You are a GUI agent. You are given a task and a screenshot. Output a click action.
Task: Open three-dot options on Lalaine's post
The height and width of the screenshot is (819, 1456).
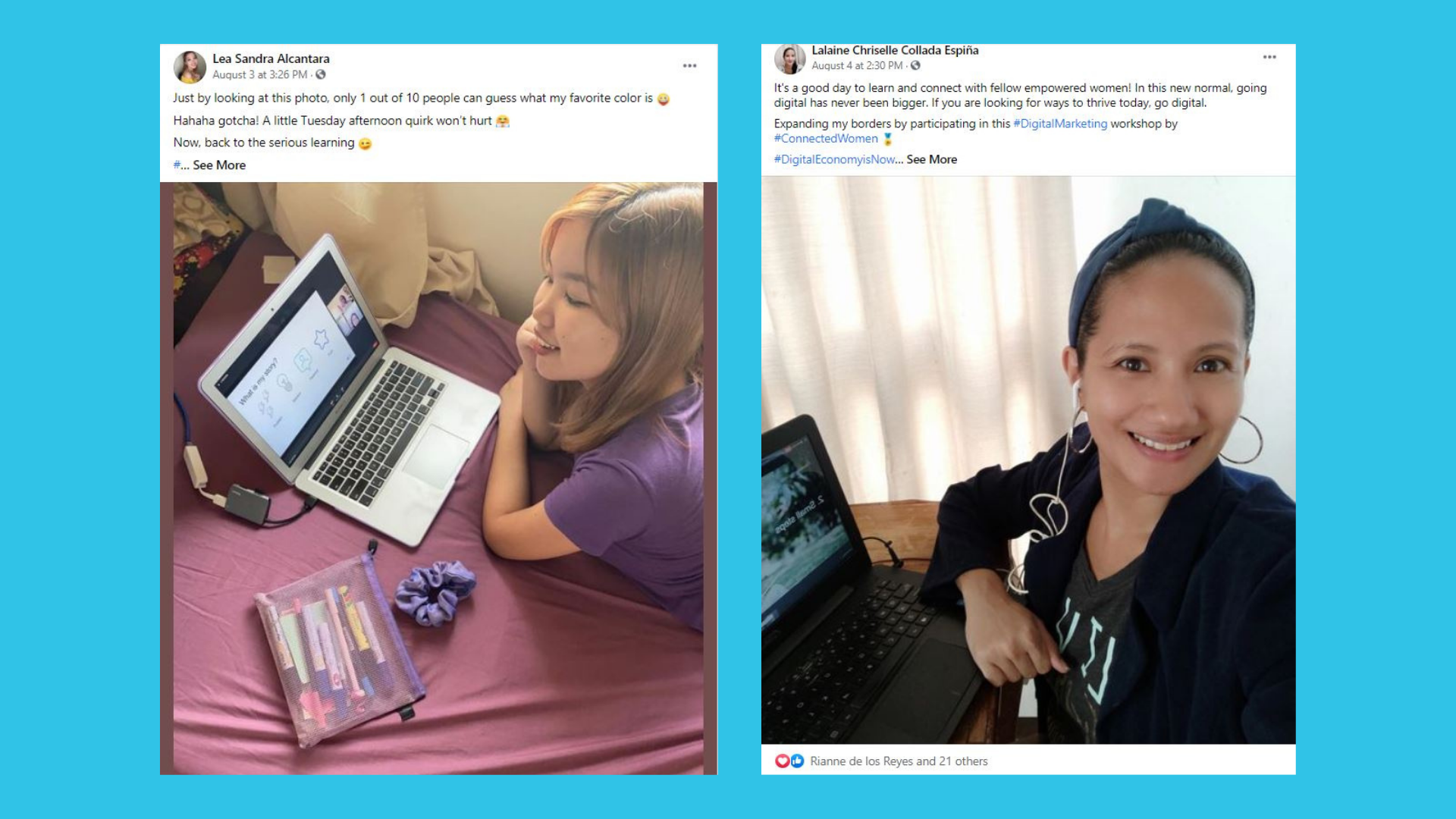1269,57
